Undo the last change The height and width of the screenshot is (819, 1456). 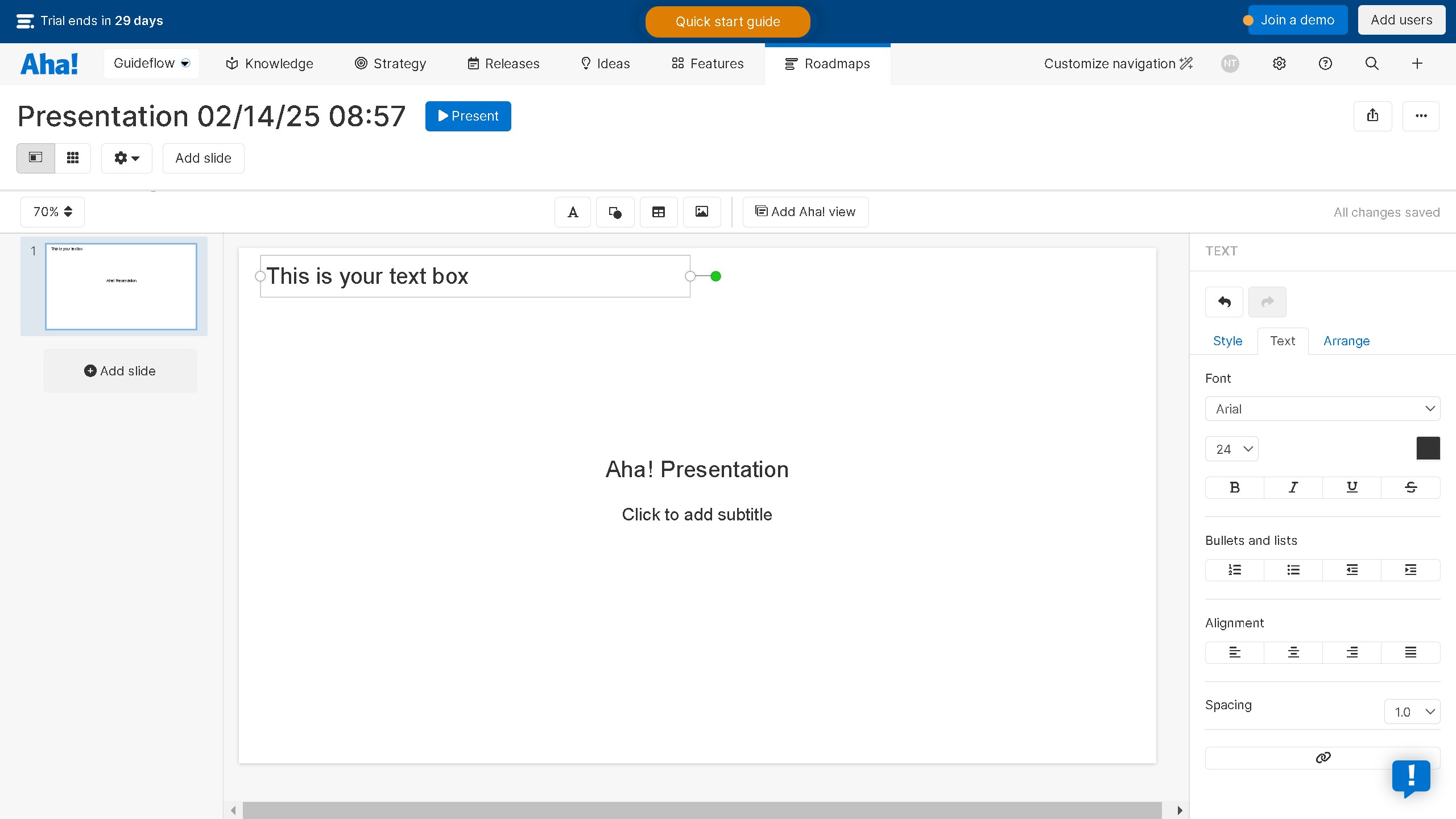1224,302
